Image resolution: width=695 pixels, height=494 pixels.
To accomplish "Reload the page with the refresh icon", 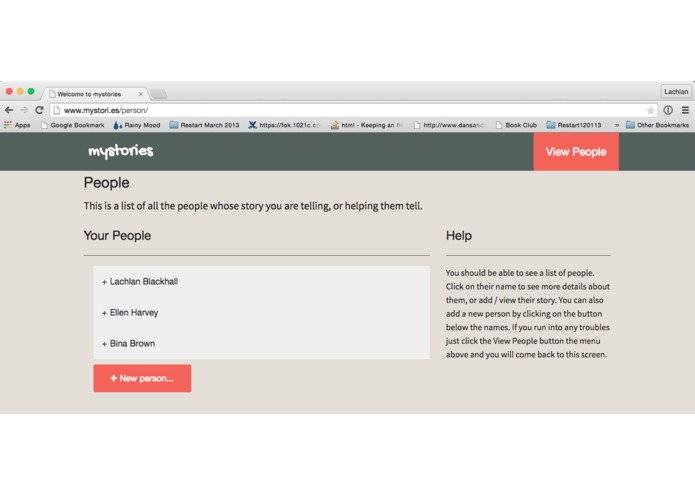I will [x=39, y=110].
